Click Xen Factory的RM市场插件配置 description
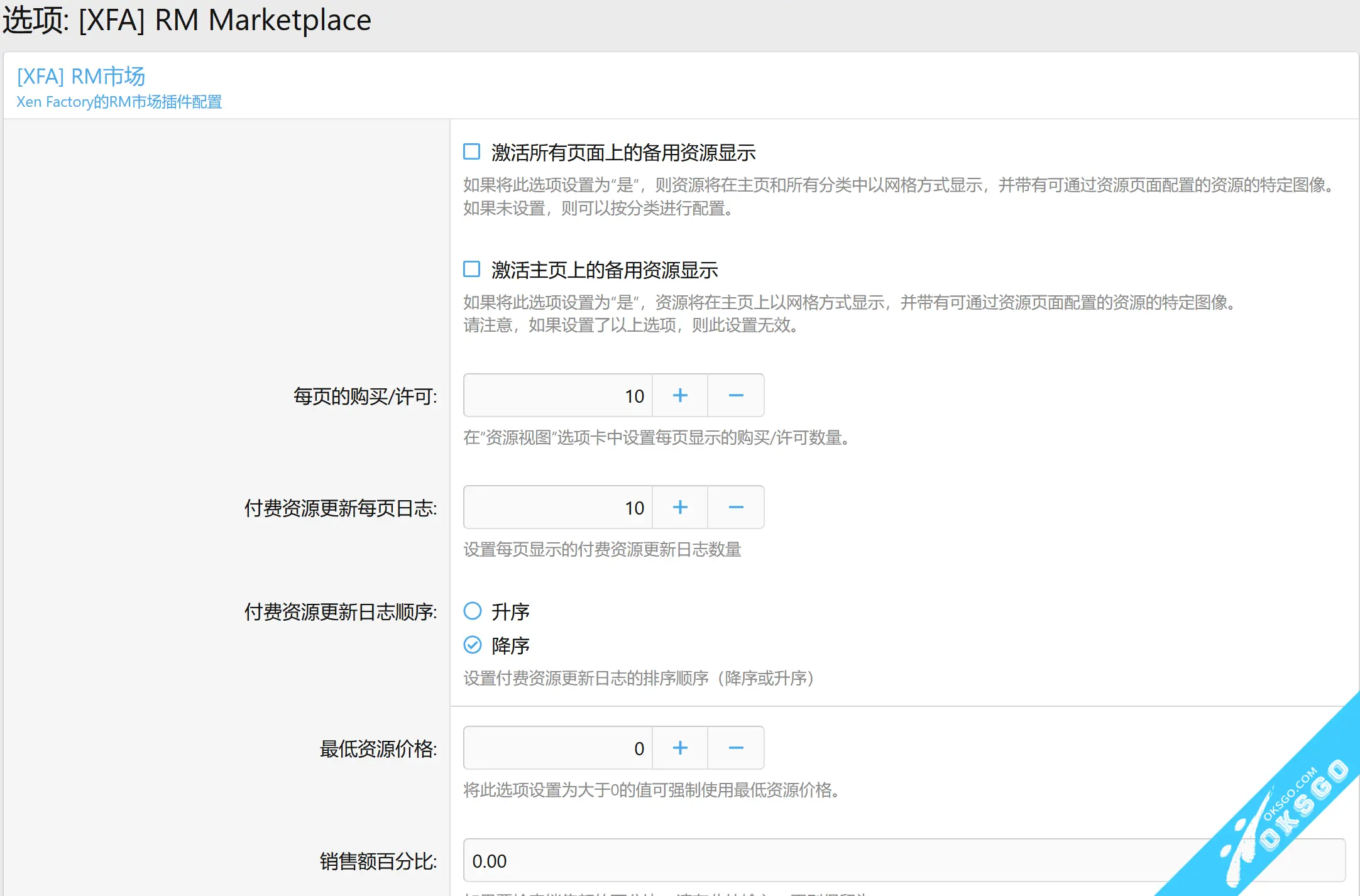The width and height of the screenshot is (1360, 896). 119,102
